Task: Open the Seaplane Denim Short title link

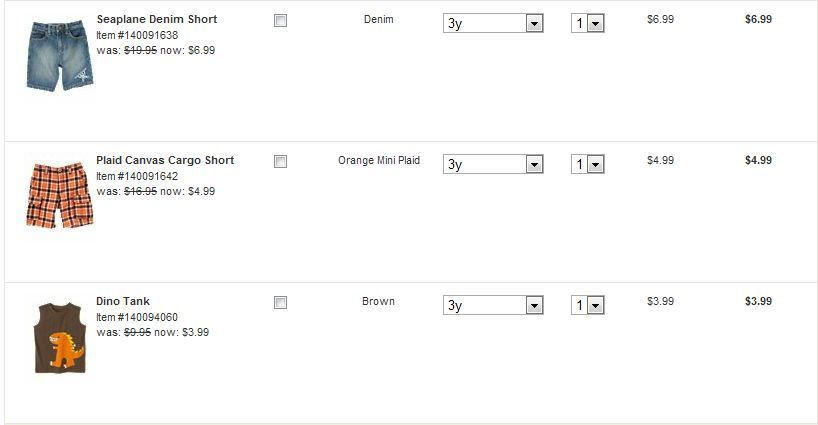Action: 156,19
